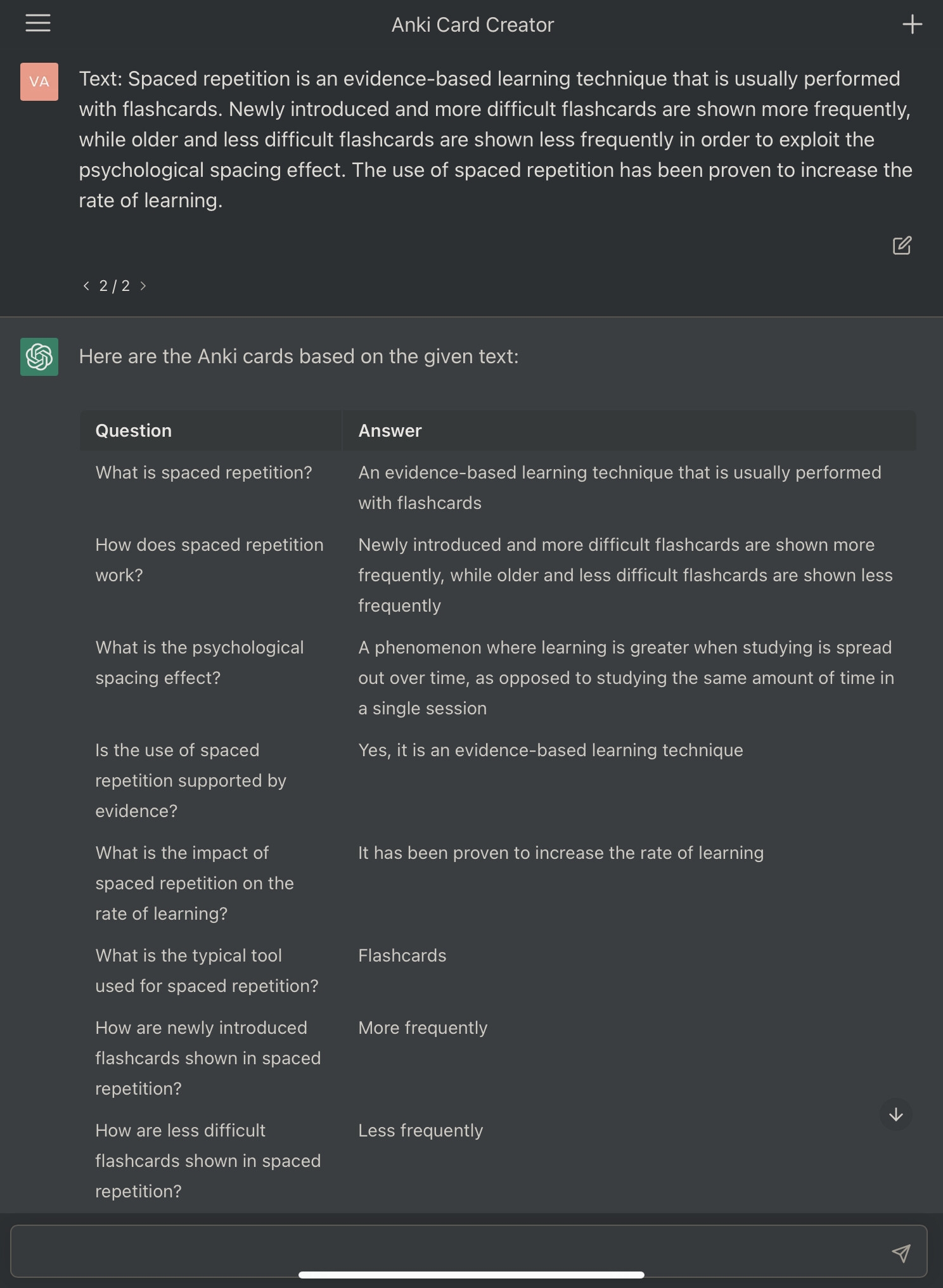This screenshot has height=1288, width=943.
Task: Click the message input field
Action: coord(444,1251)
